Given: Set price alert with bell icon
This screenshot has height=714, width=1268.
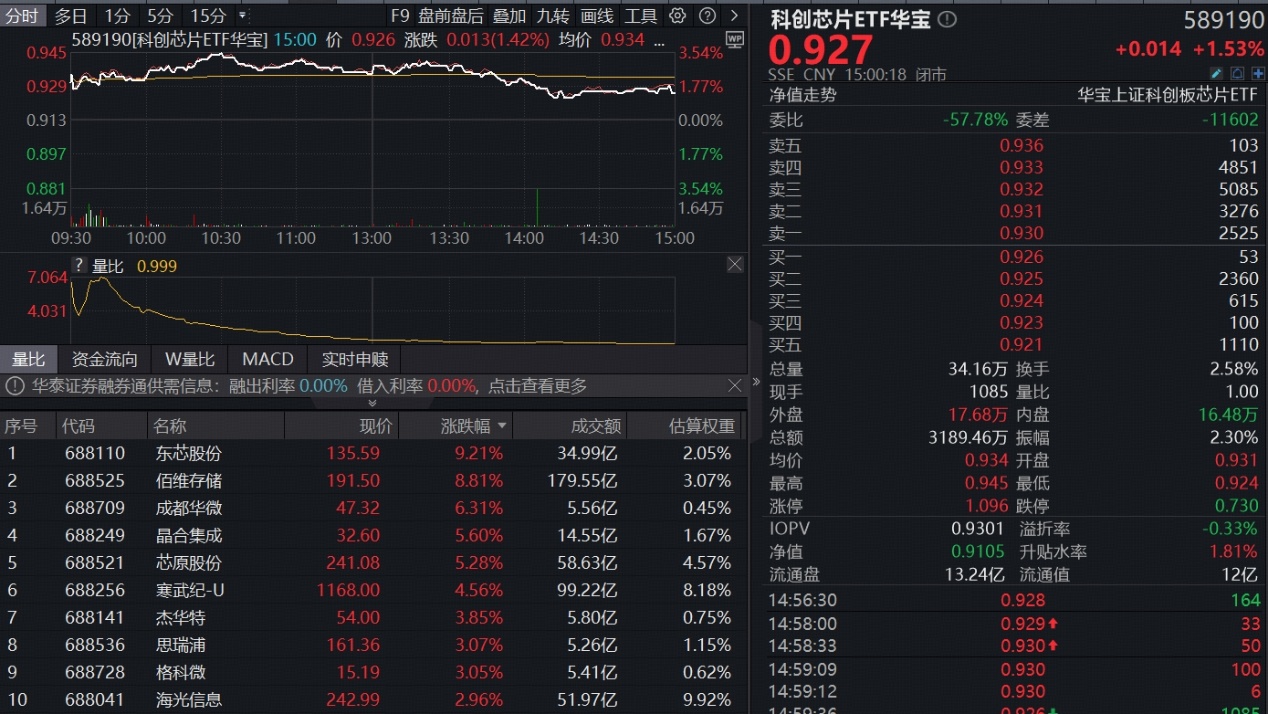Looking at the screenshot, I should (1237, 74).
